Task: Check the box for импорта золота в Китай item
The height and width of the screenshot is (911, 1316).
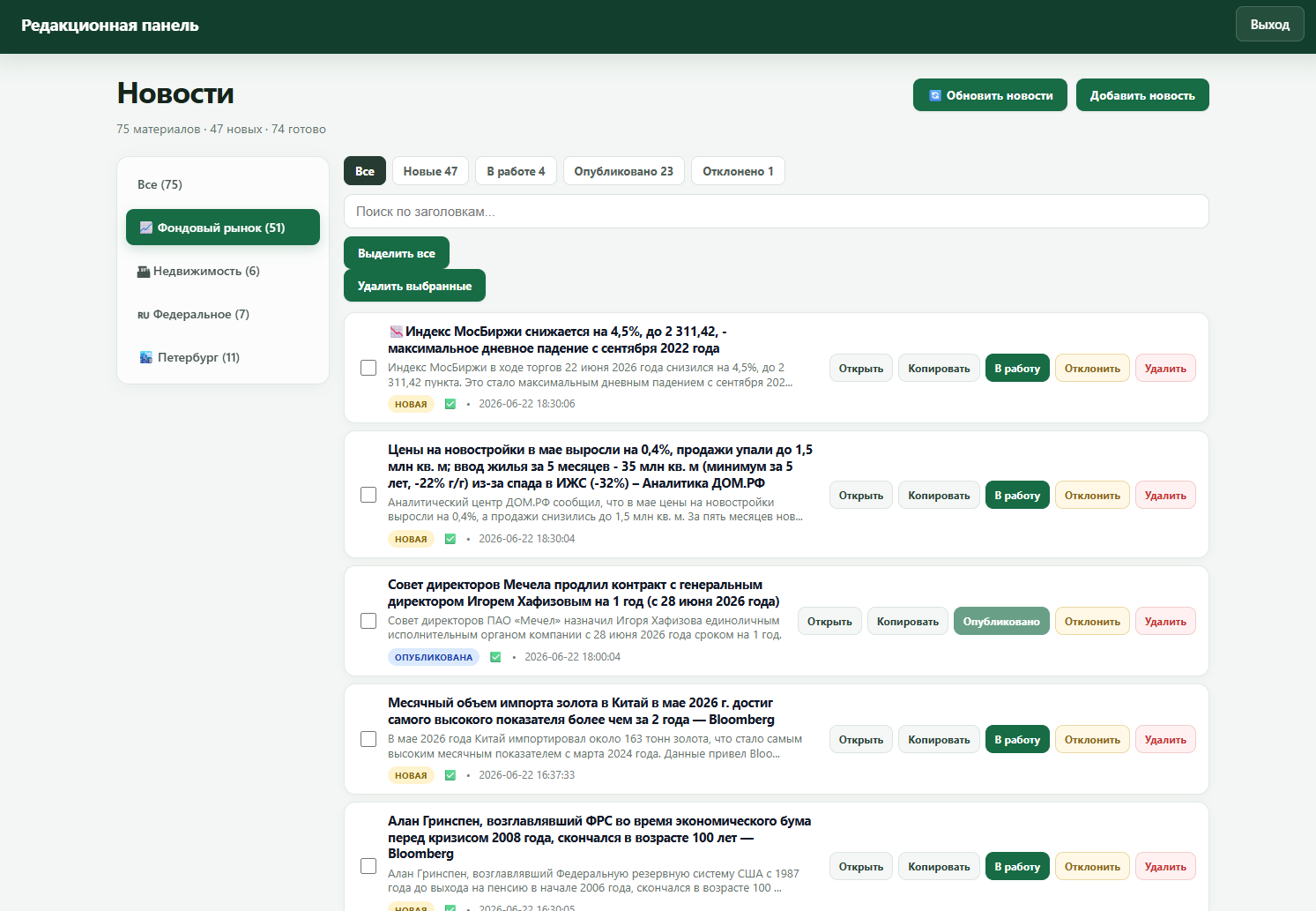Action: tap(368, 739)
